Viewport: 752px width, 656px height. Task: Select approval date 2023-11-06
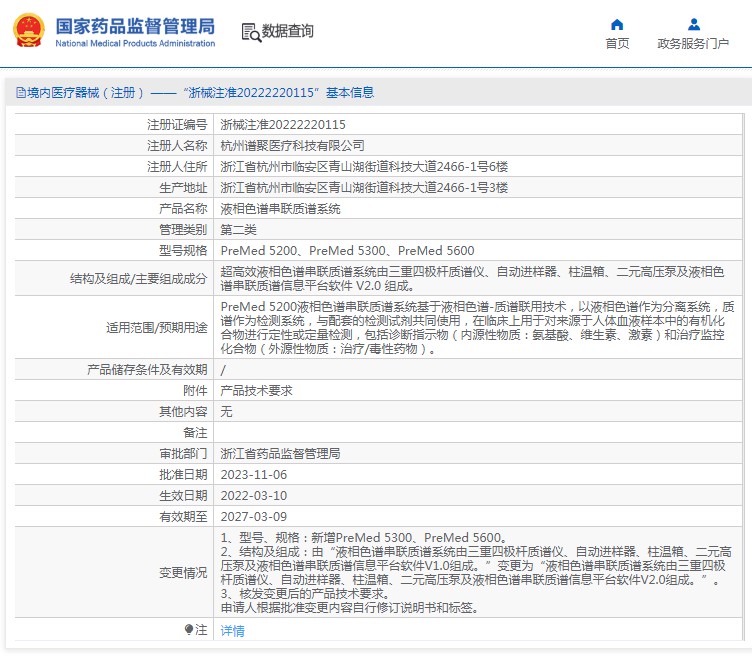coord(254,475)
